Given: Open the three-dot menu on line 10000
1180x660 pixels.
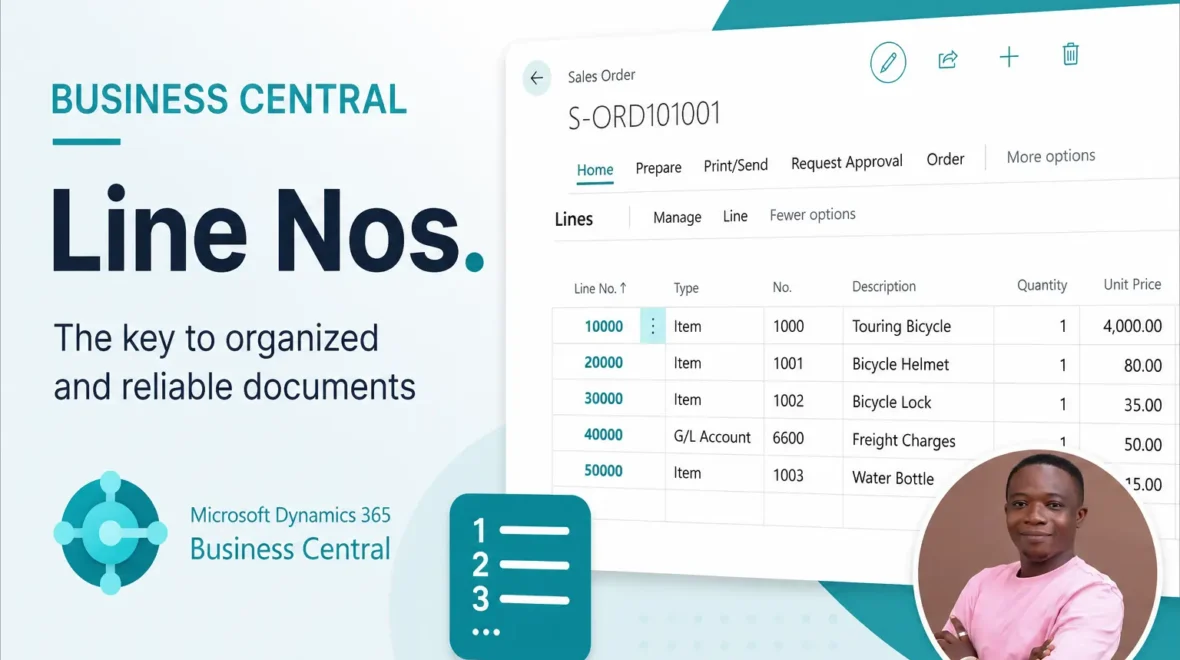Looking at the screenshot, I should pos(652,326).
